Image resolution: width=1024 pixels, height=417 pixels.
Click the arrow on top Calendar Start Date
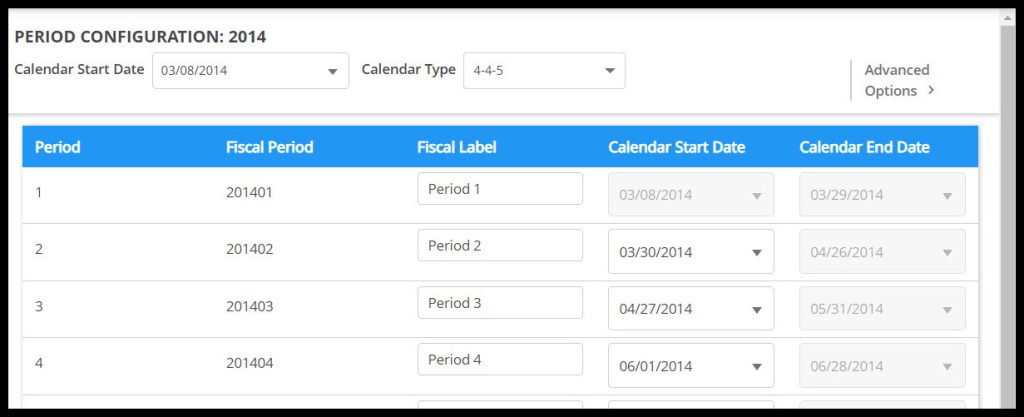333,72
